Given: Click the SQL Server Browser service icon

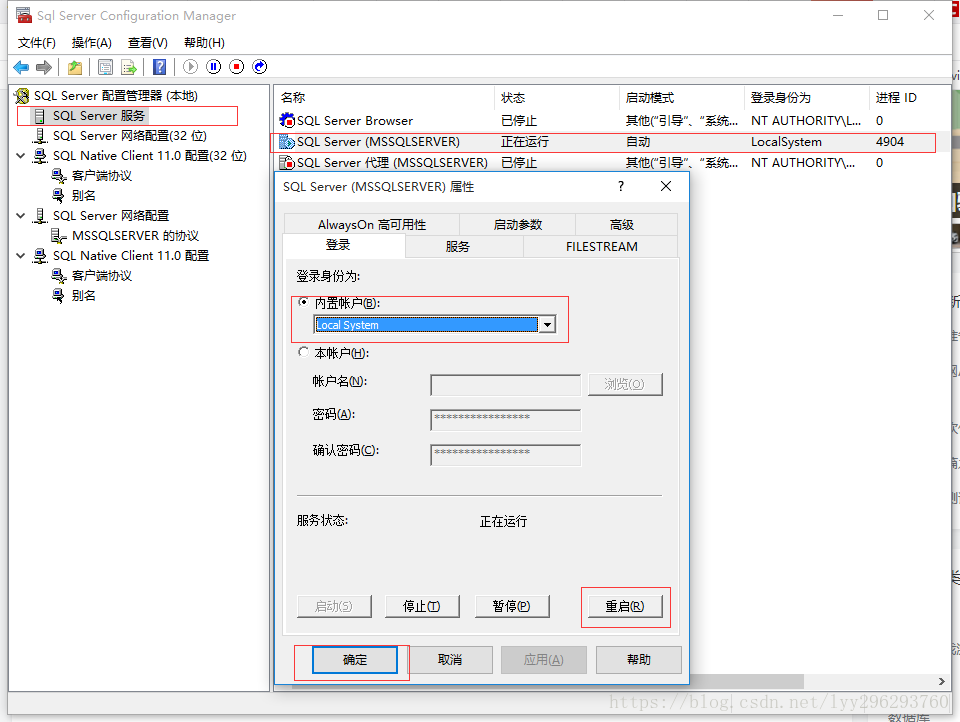Looking at the screenshot, I should tap(287, 121).
